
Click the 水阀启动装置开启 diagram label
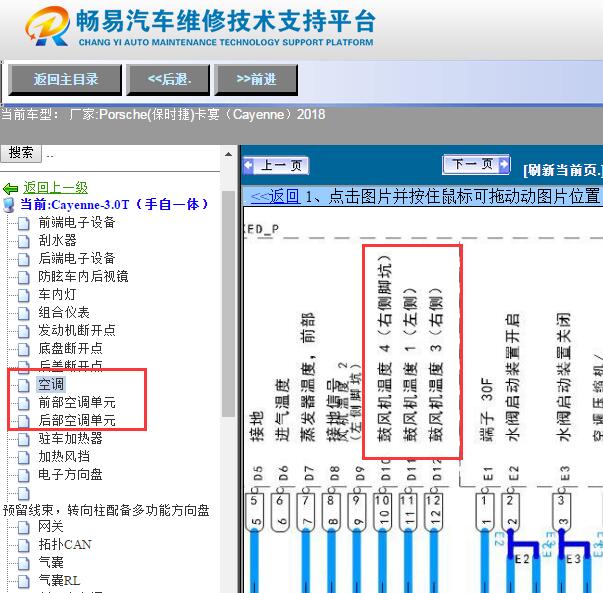coord(512,377)
